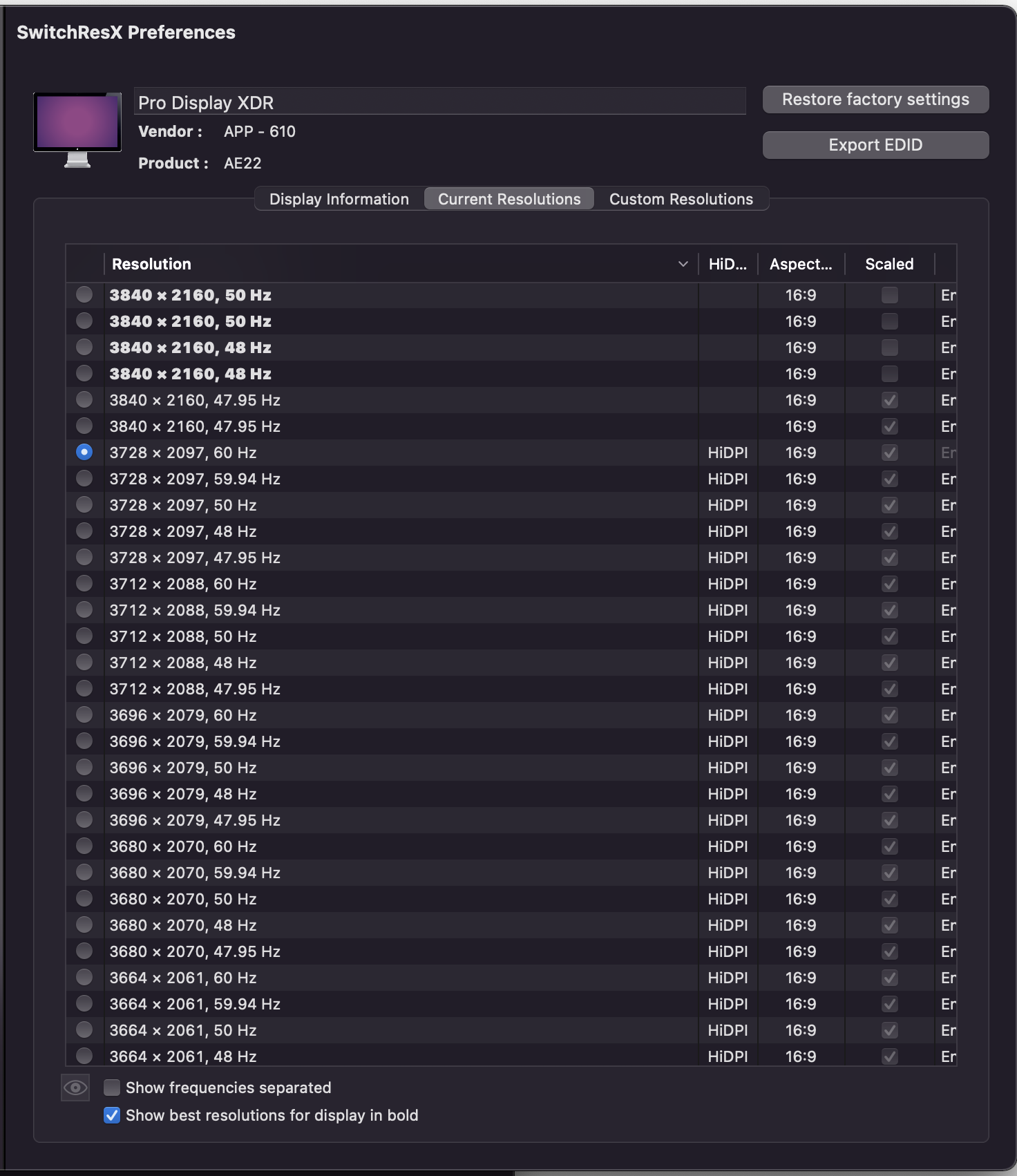Viewport: 1017px width, 1176px height.
Task: Click the Scaled column header
Action: tap(890, 264)
